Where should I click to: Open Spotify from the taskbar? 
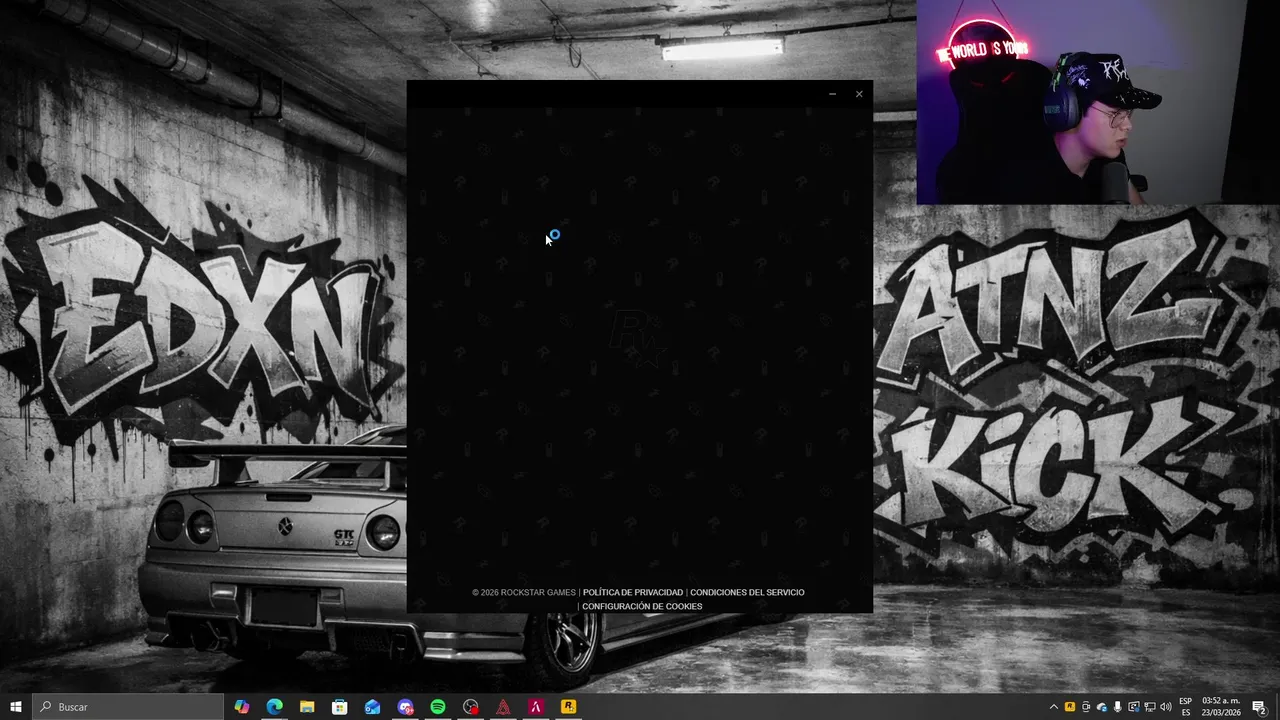(x=438, y=707)
